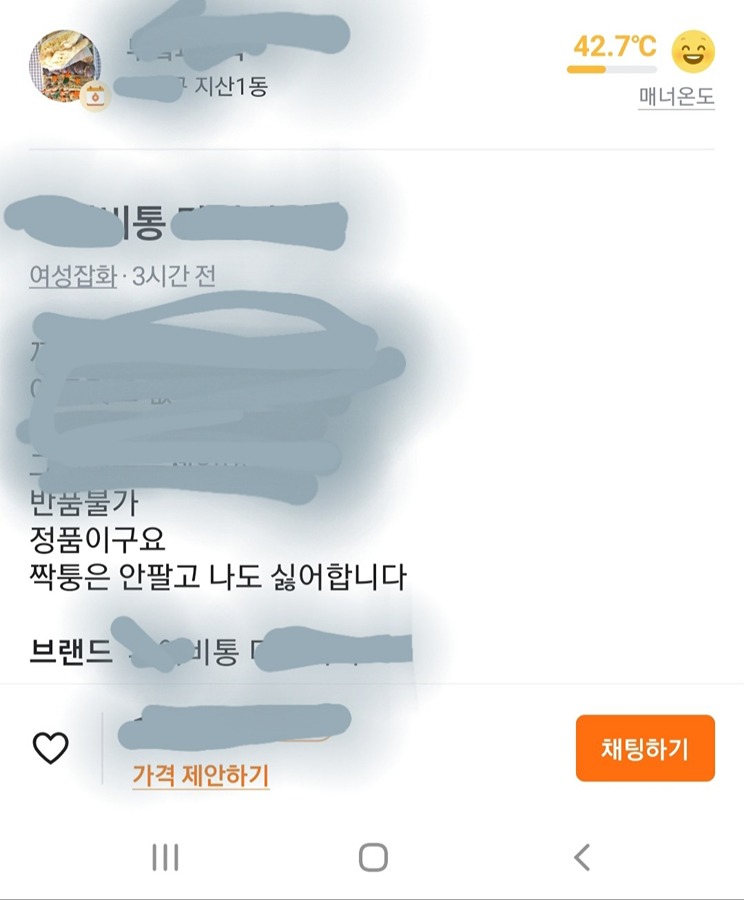Tap the listing title containing 비통
The width and height of the screenshot is (744, 900).
tap(175, 221)
